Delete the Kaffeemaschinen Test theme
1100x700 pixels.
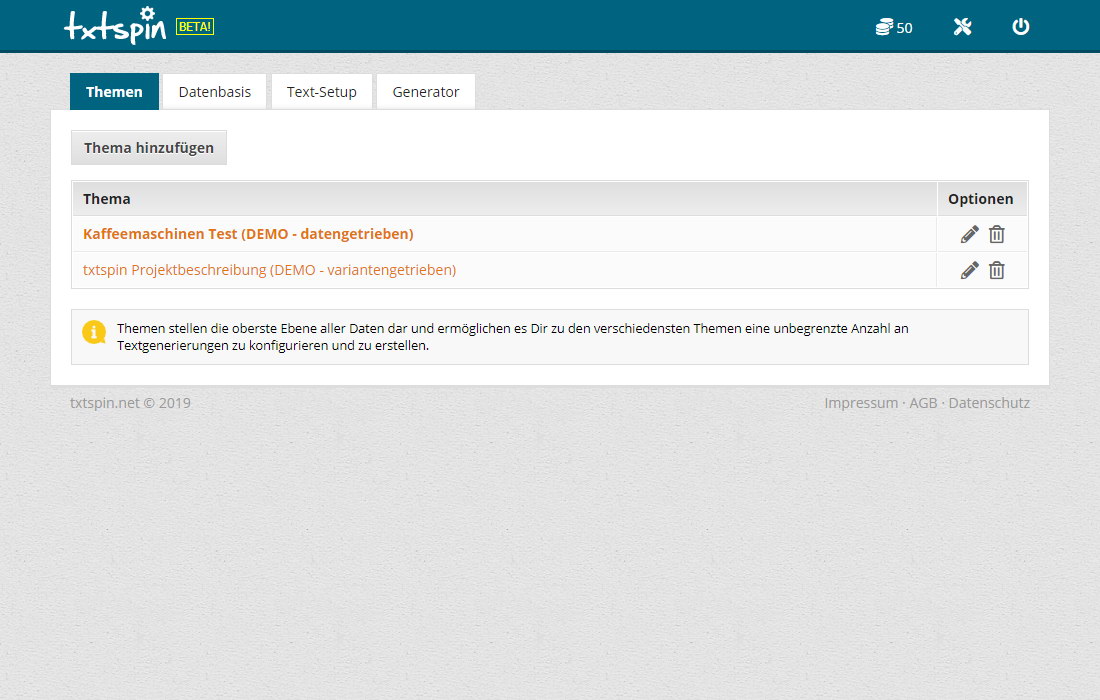coord(997,234)
